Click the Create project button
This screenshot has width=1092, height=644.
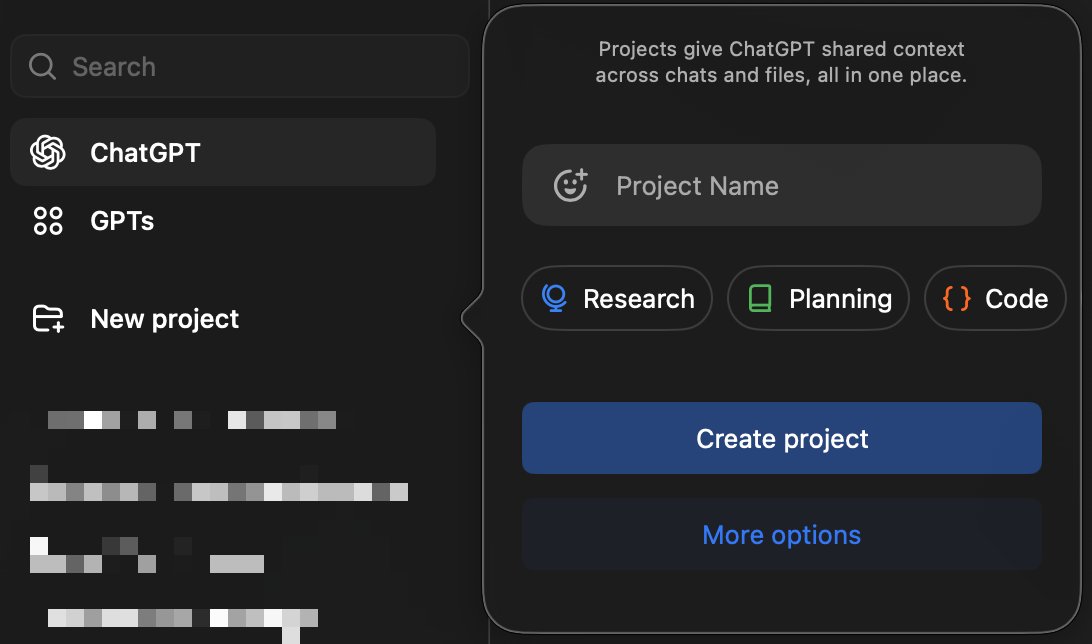[x=781, y=438]
